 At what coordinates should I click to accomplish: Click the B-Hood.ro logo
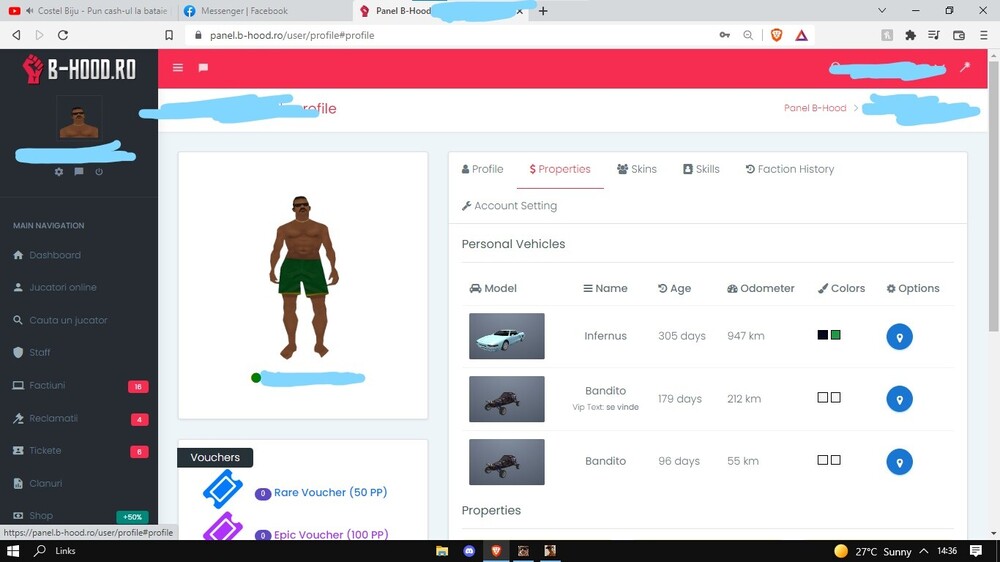pos(79,69)
